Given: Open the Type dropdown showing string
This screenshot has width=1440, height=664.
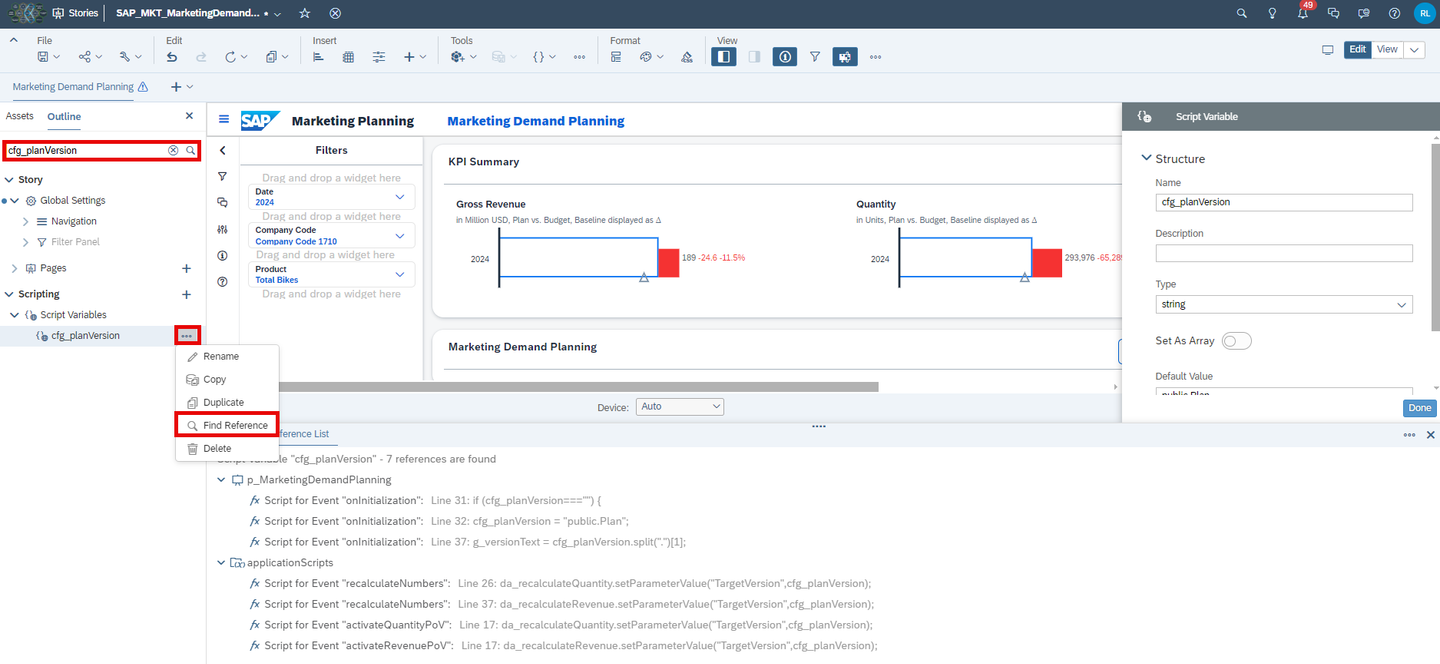Looking at the screenshot, I should pyautogui.click(x=1284, y=304).
